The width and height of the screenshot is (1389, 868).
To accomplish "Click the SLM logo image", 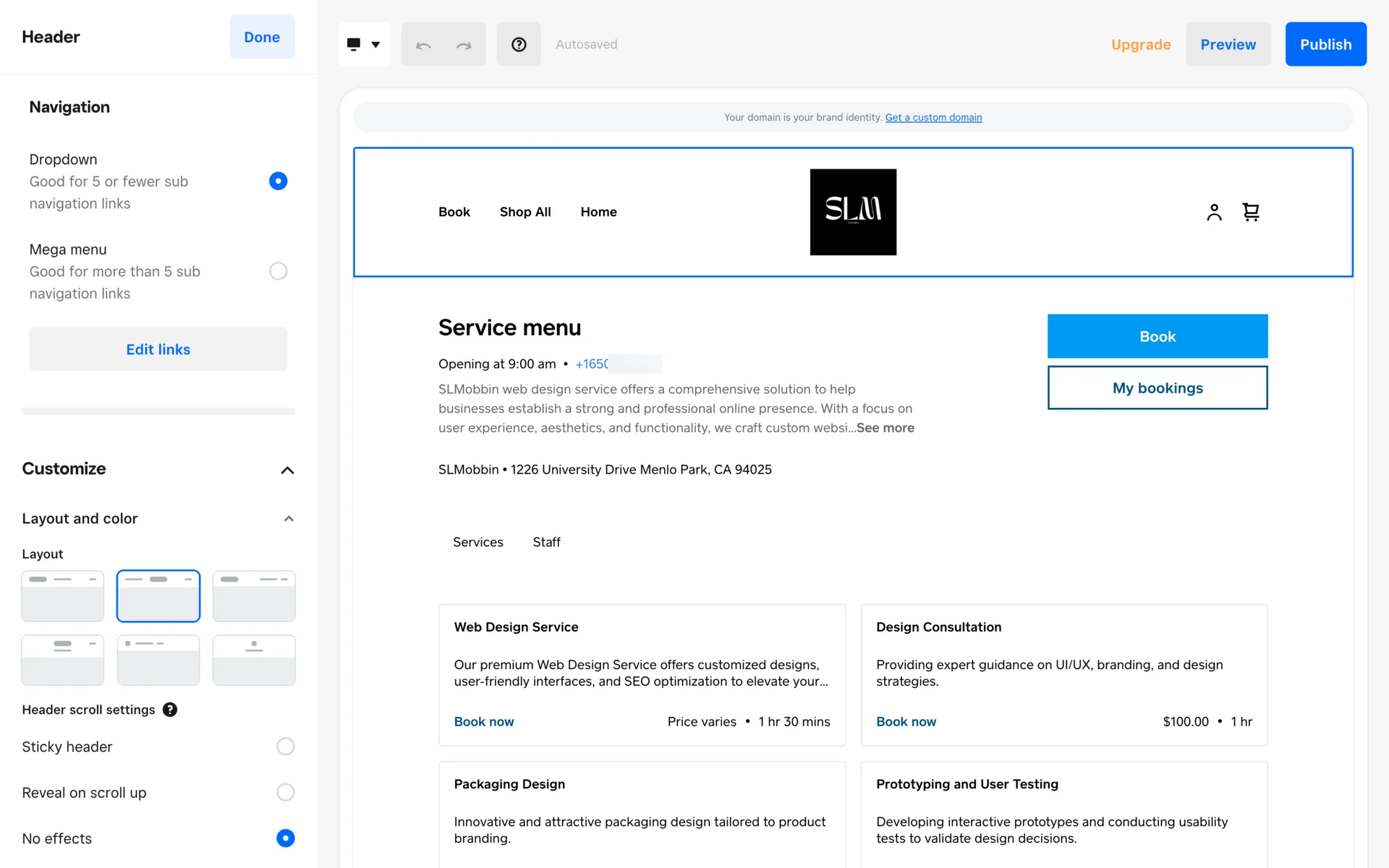I will pyautogui.click(x=853, y=212).
